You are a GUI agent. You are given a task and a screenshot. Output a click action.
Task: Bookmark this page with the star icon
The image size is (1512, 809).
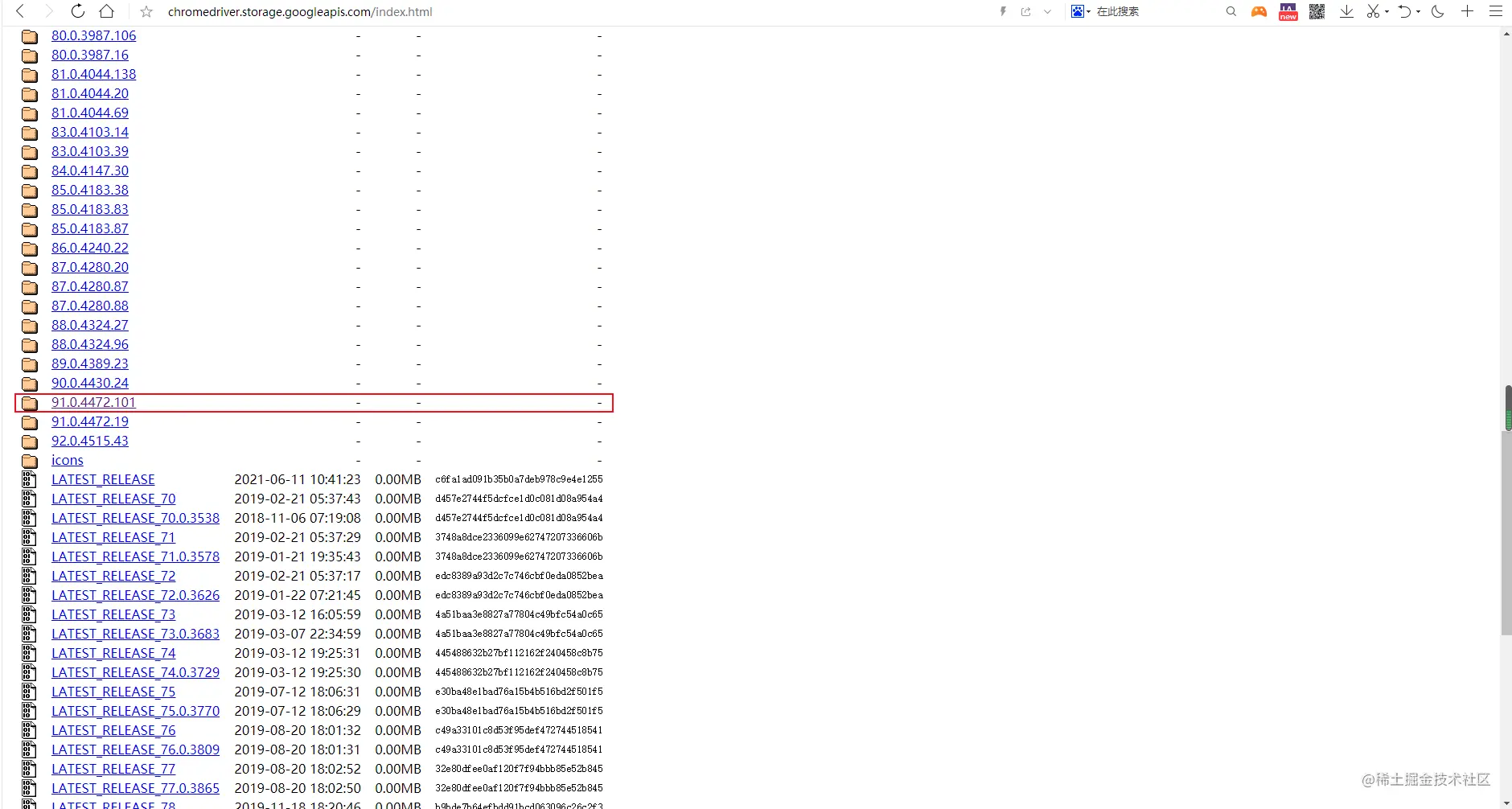pos(146,12)
